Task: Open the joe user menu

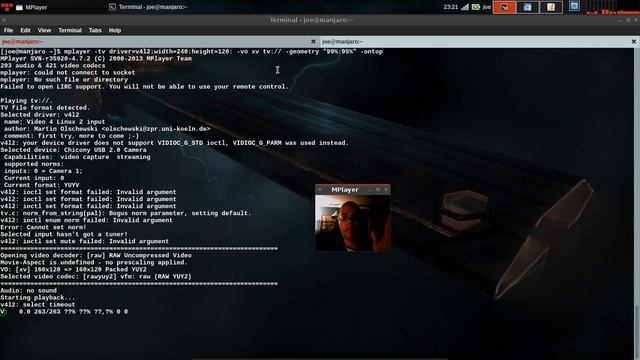Action: pyautogui.click(x=487, y=7)
